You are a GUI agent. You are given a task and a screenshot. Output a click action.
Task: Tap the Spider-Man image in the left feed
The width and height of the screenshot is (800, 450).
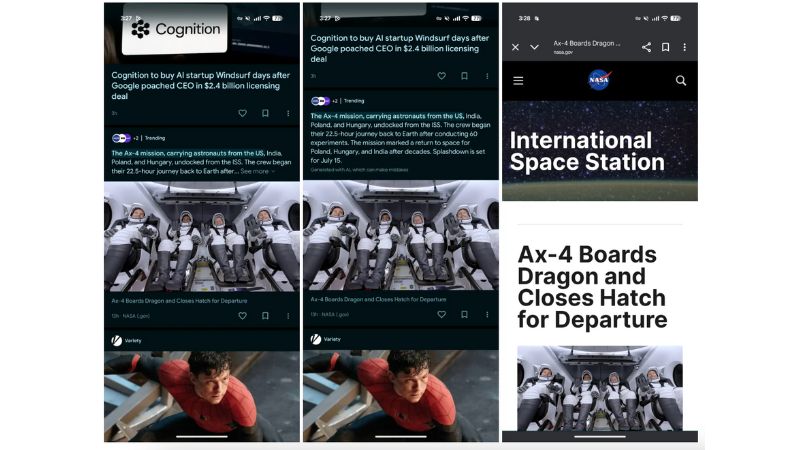coord(202,395)
